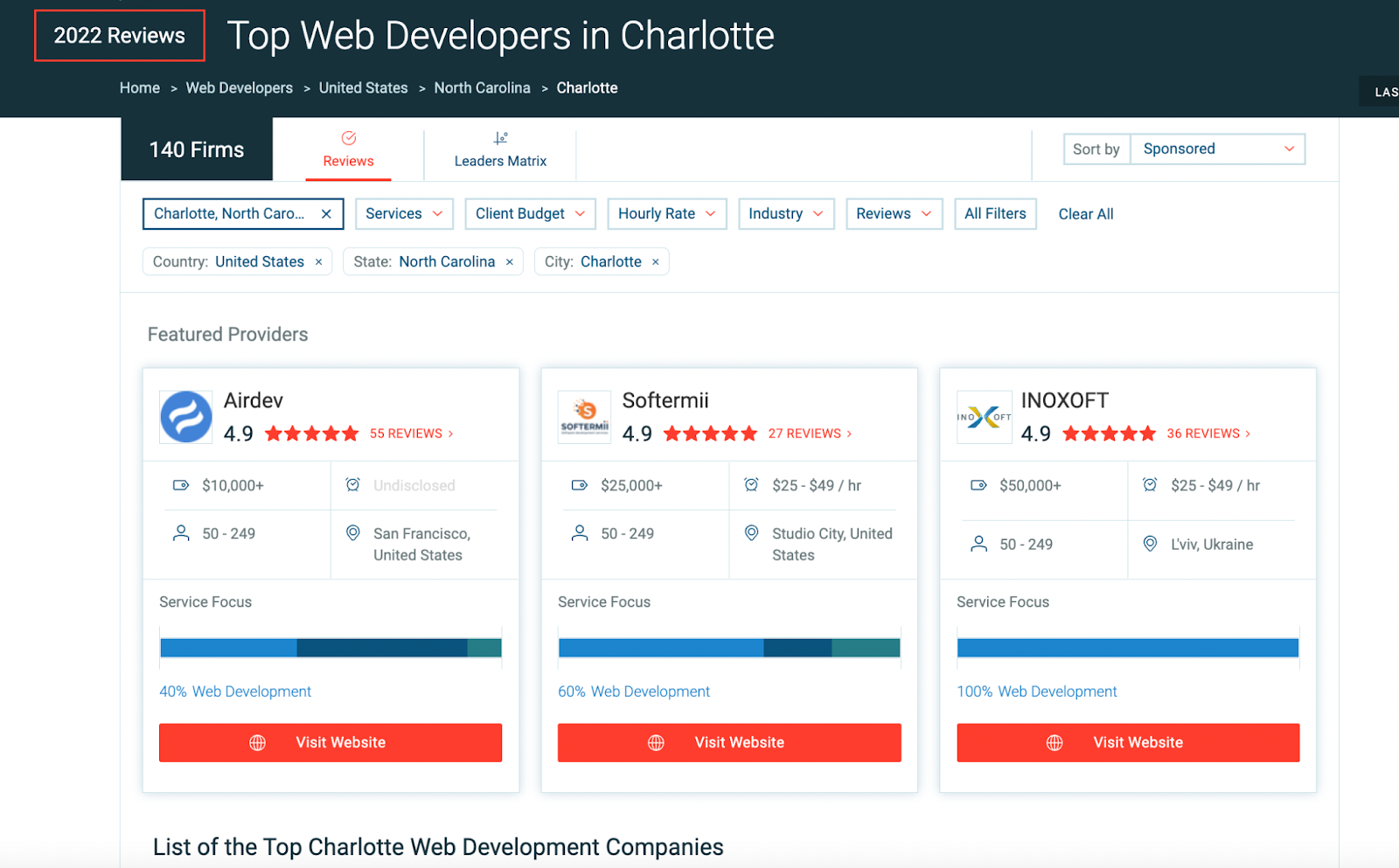Remove the City: Charlotte filter chip

(x=655, y=262)
